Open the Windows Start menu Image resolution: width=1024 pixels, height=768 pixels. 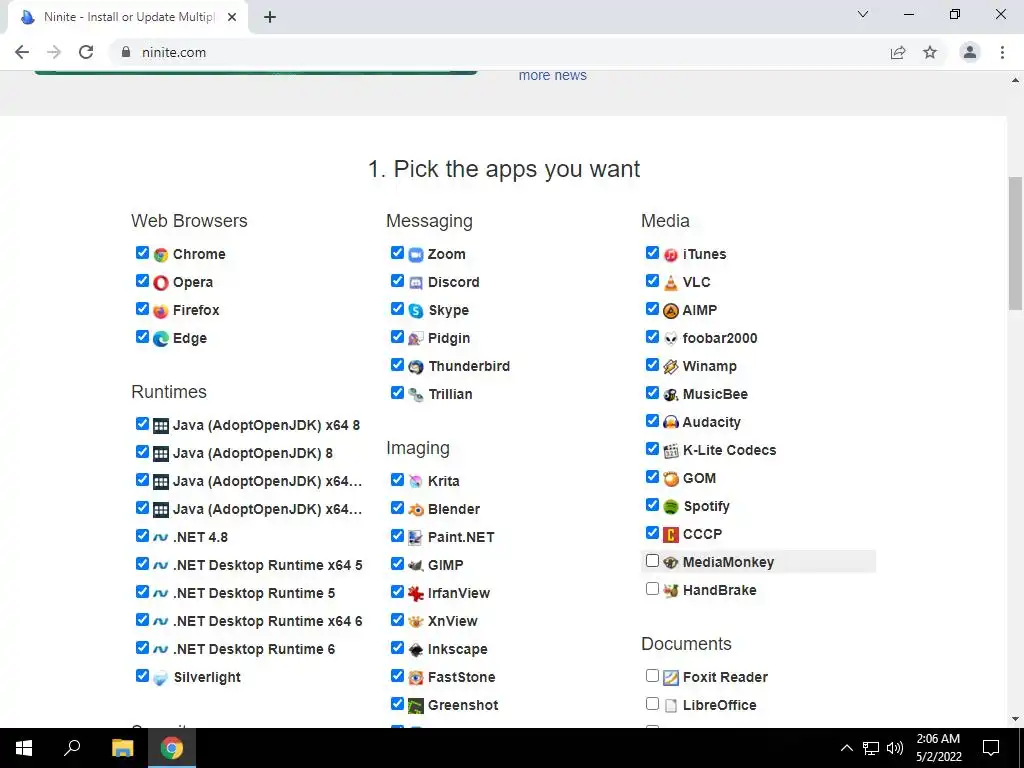tap(24, 748)
